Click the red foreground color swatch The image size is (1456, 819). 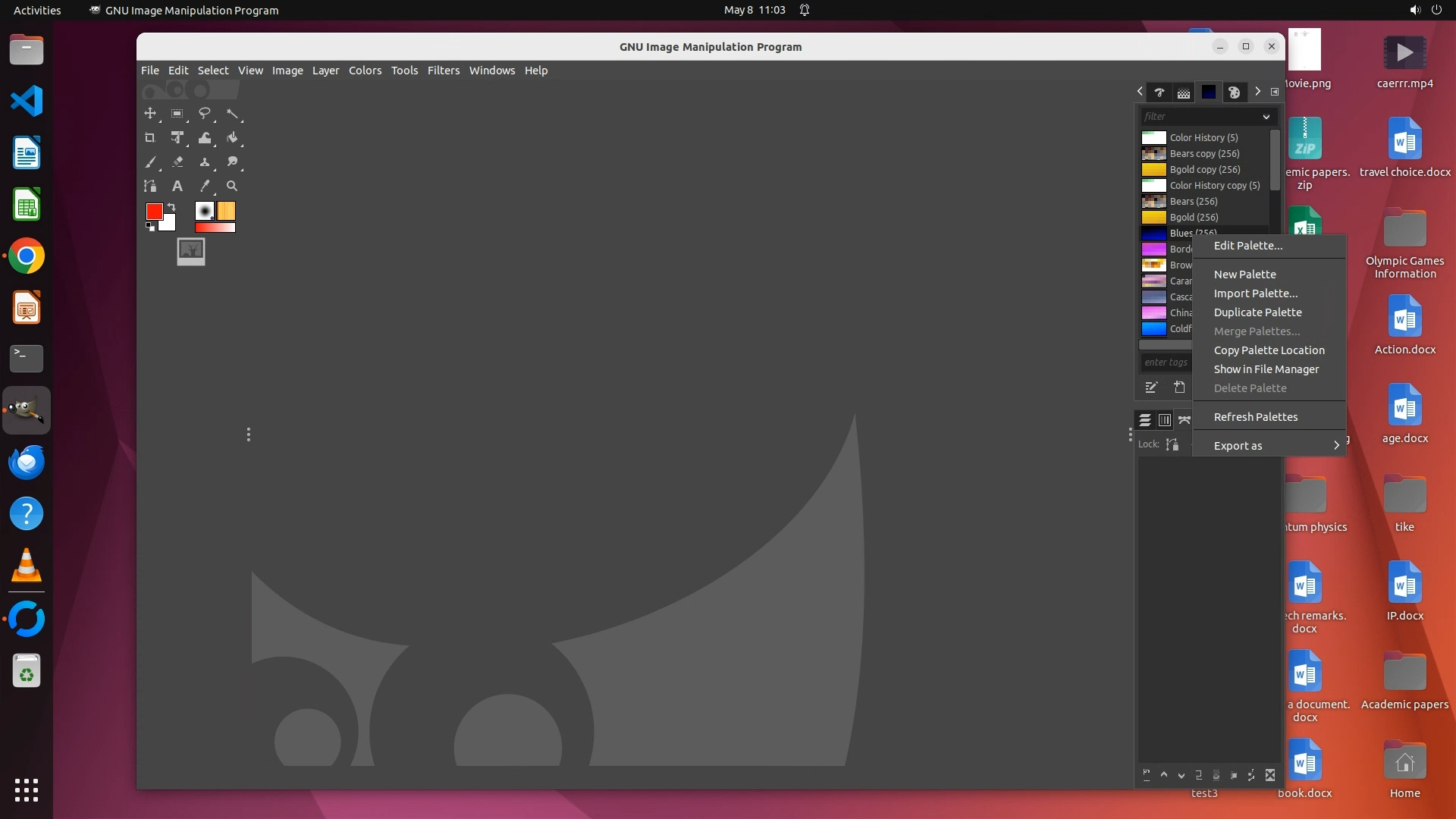coord(154,212)
